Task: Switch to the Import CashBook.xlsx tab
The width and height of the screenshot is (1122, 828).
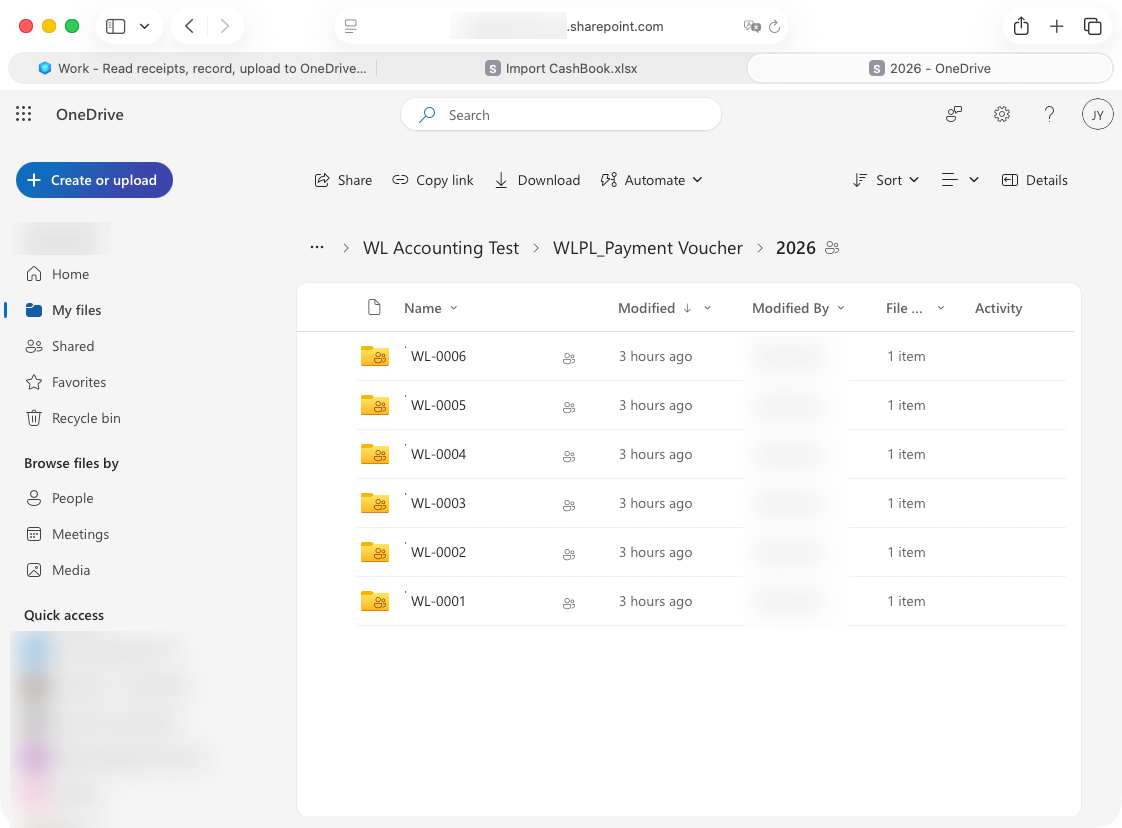Action: [x=560, y=68]
